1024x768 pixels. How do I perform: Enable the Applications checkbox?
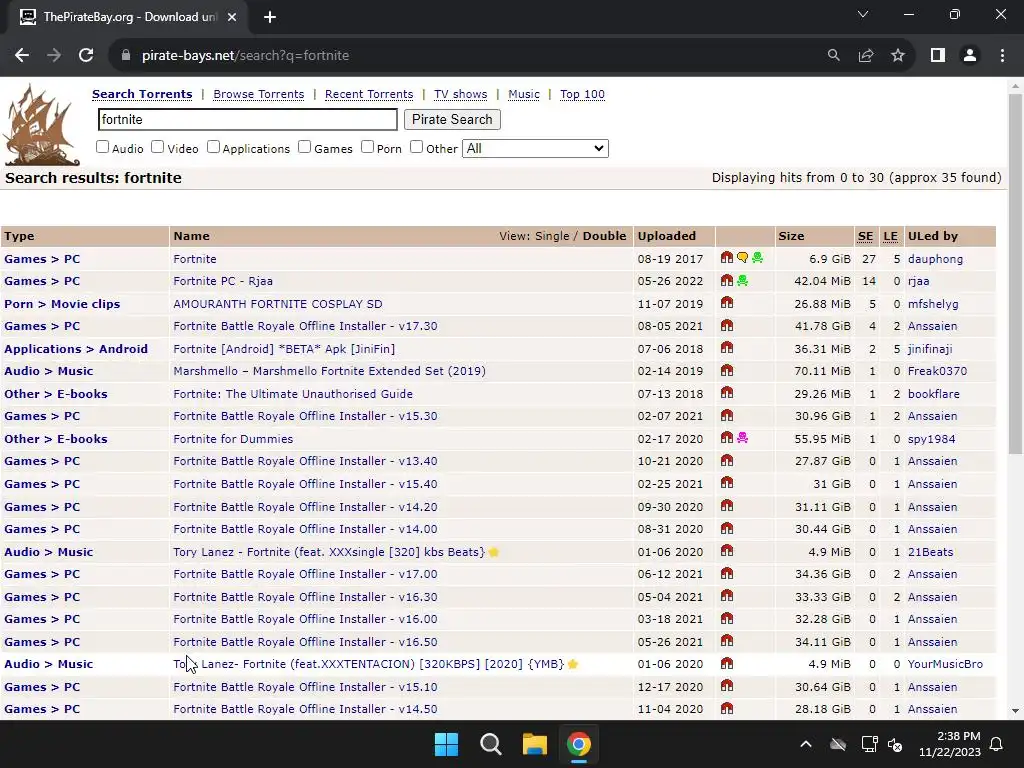click(214, 147)
